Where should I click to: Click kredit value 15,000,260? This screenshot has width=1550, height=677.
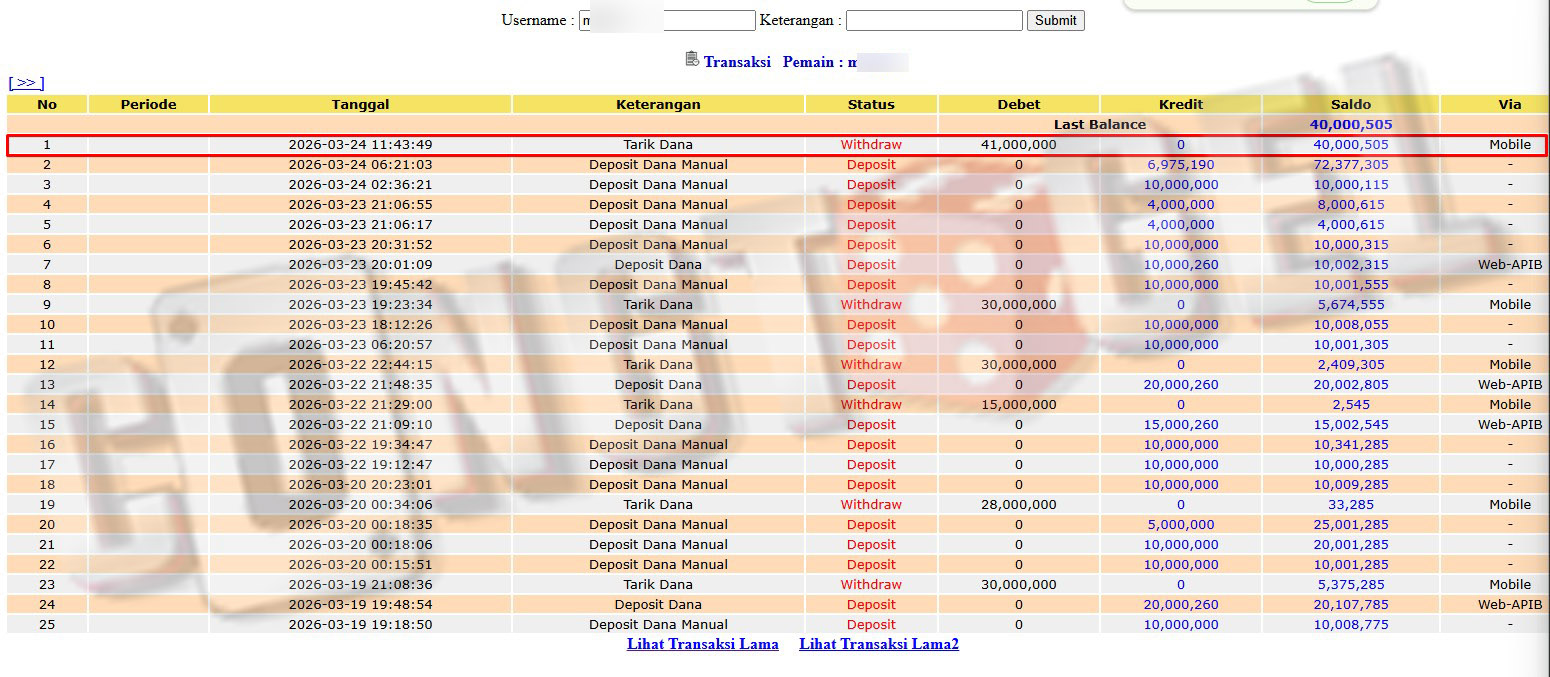click(1181, 425)
